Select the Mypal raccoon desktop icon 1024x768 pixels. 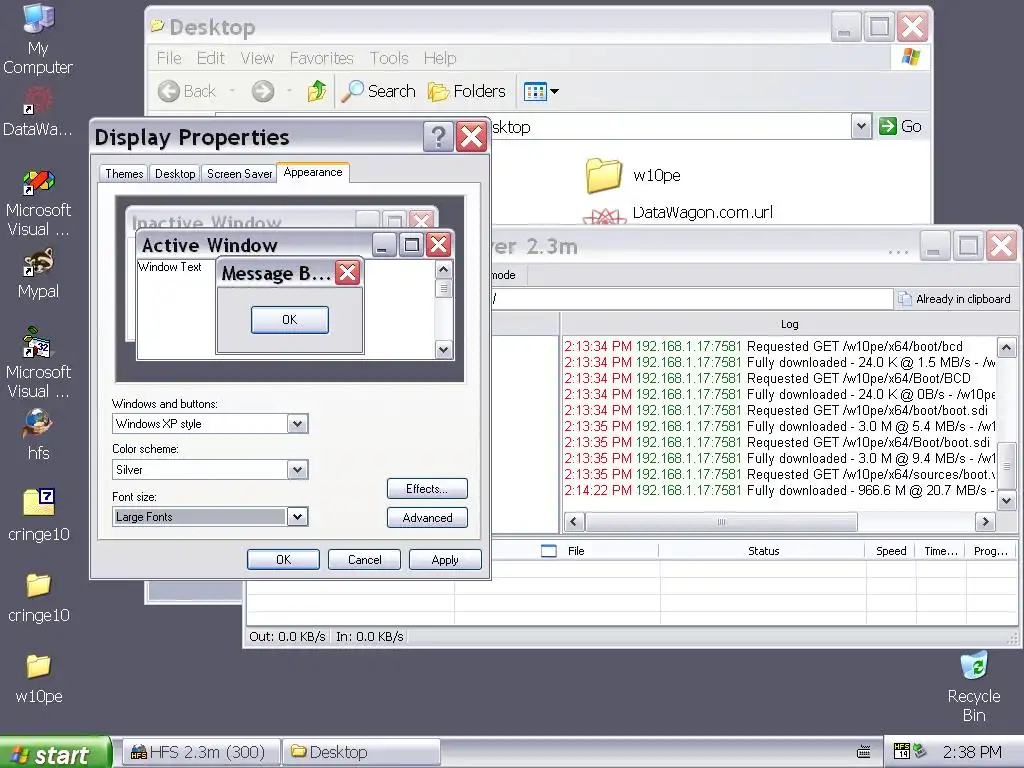(x=38, y=273)
